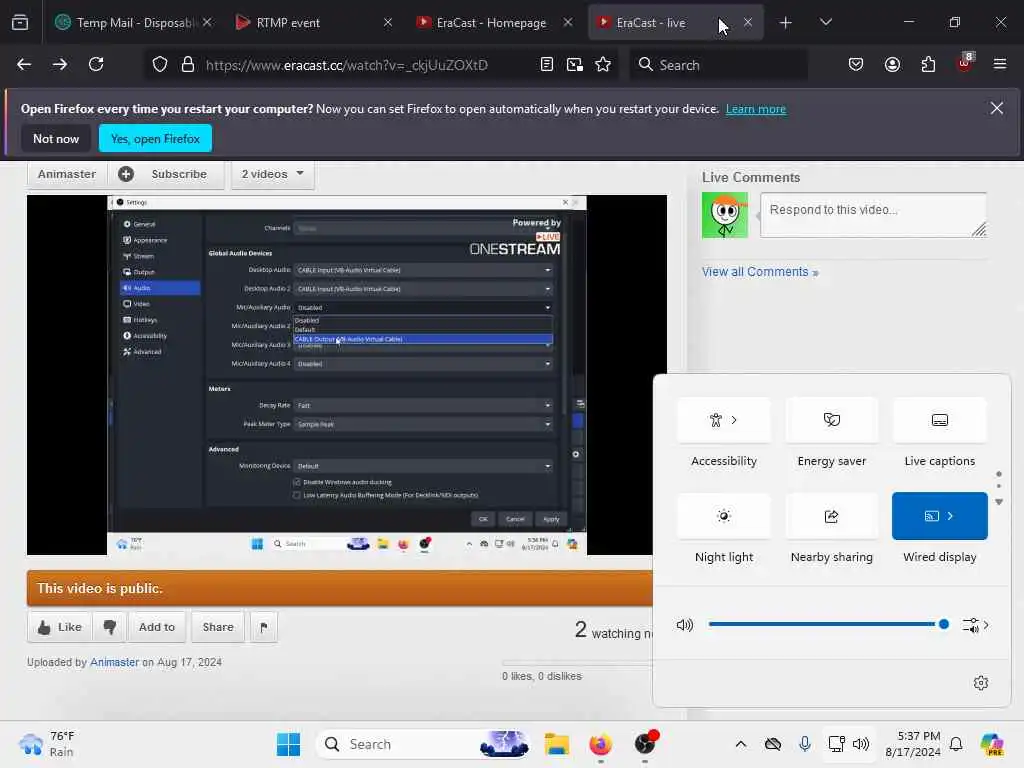Click the taskbar microphone icon
This screenshot has width=1024, height=768.
click(x=805, y=744)
